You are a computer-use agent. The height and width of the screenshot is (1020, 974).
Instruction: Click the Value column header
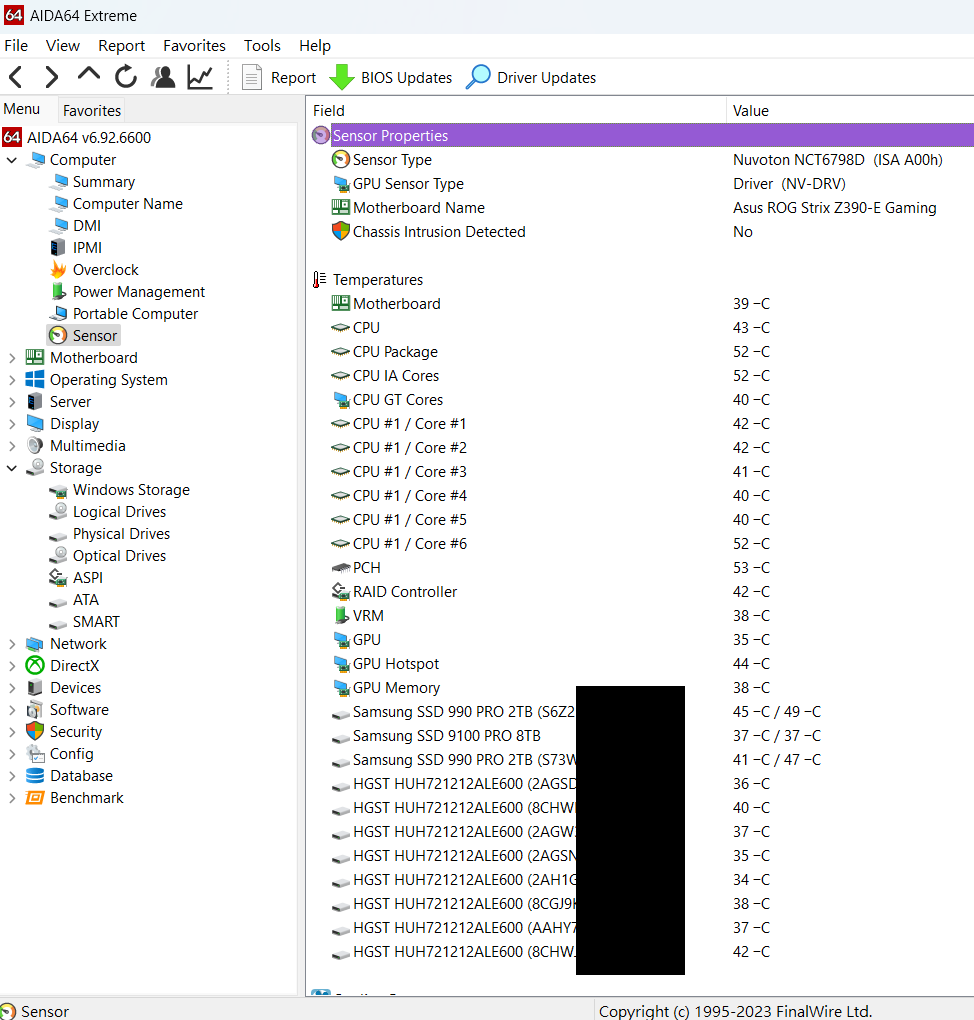pos(750,110)
